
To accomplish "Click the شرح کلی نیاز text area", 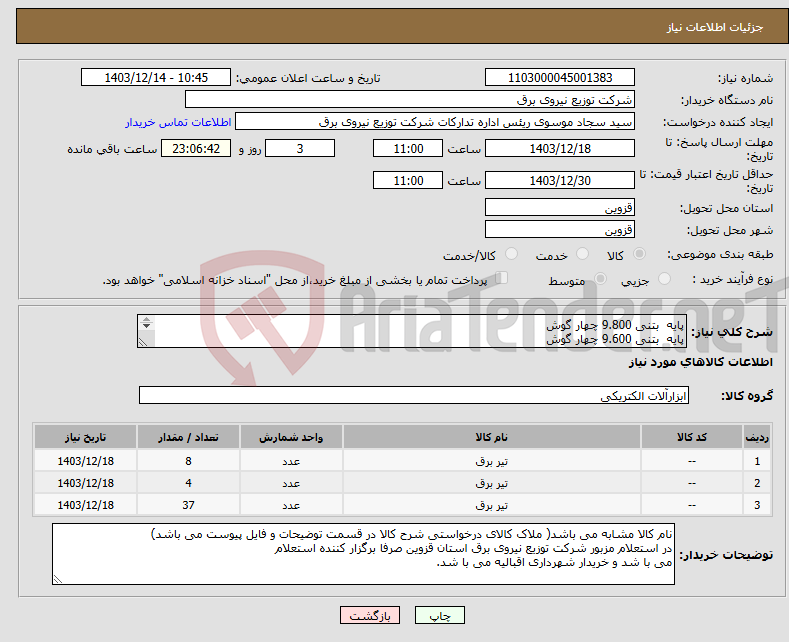I will point(412,331).
